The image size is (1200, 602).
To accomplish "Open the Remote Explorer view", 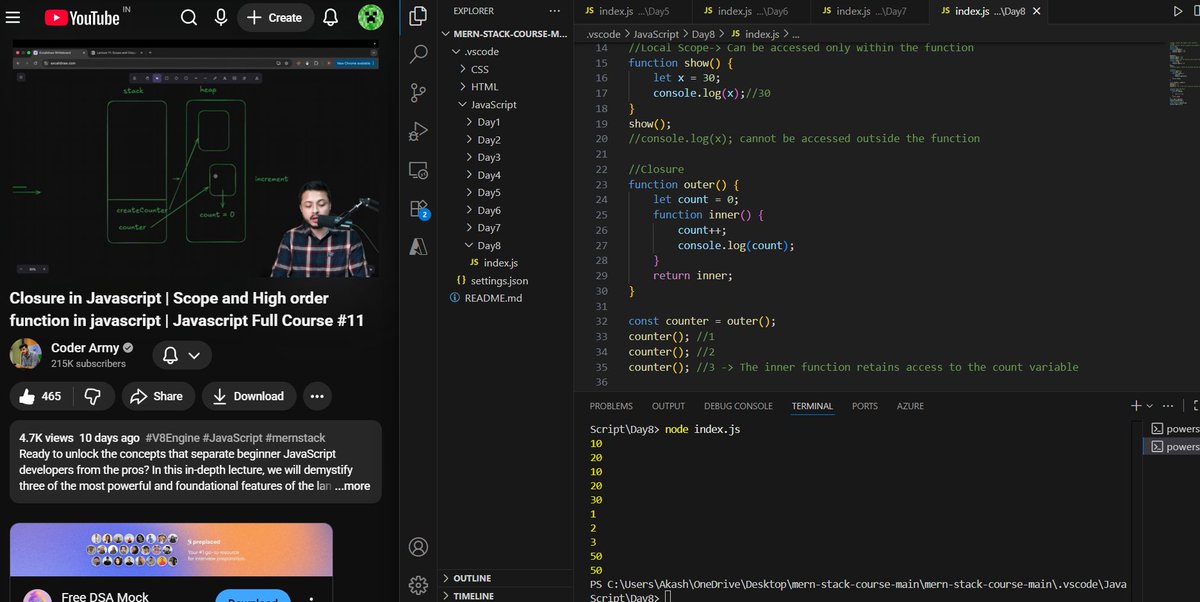I will [419, 171].
